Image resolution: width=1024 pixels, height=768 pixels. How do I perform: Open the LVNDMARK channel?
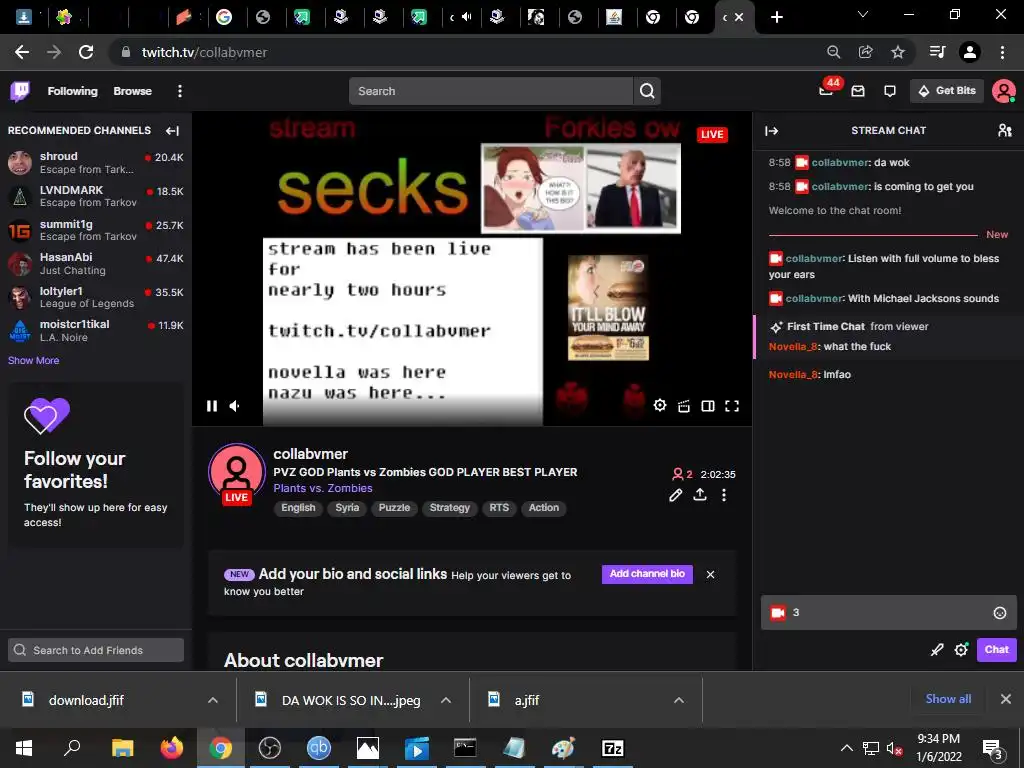point(95,196)
